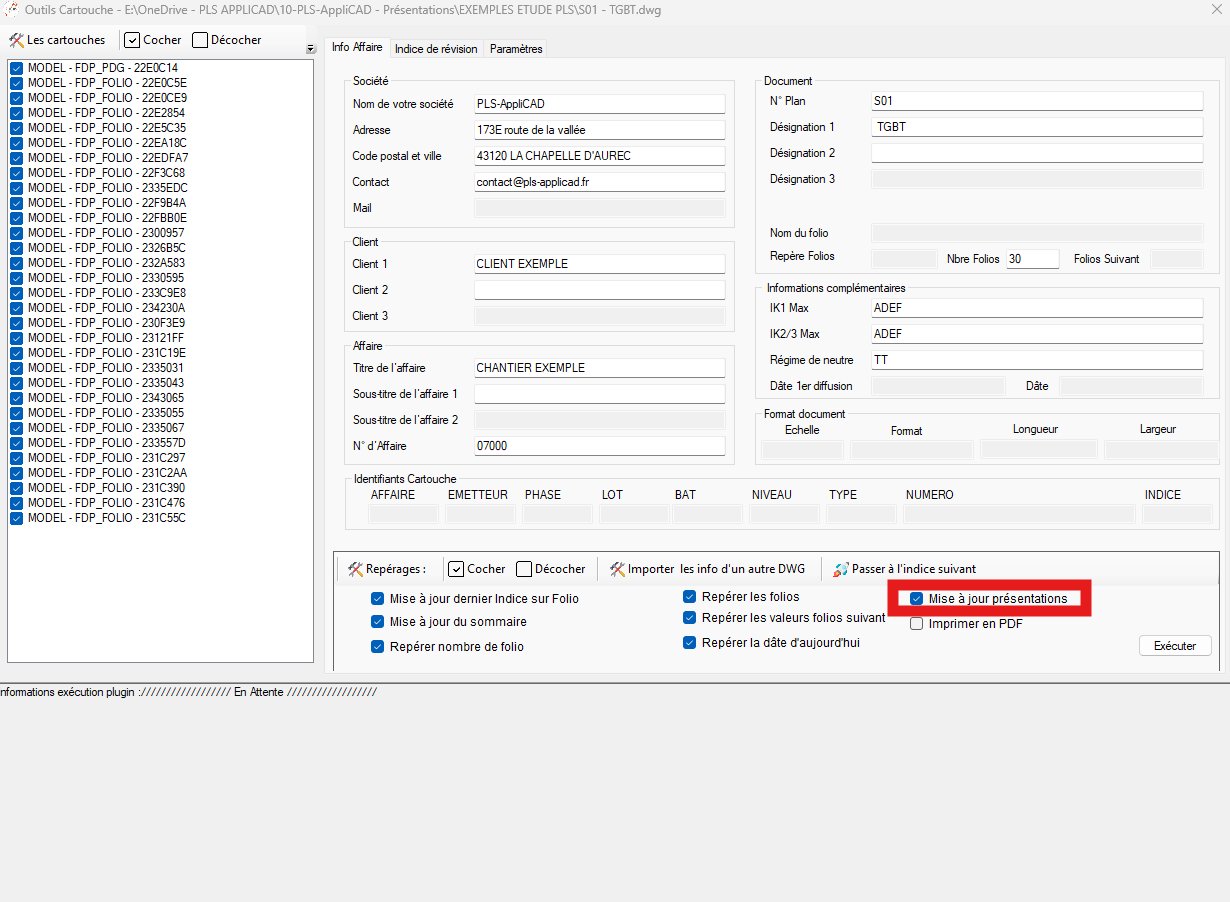Viewport: 1230px width, 902px height.
Task: Click the Repérages tools icon
Action: pyautogui.click(x=355, y=569)
